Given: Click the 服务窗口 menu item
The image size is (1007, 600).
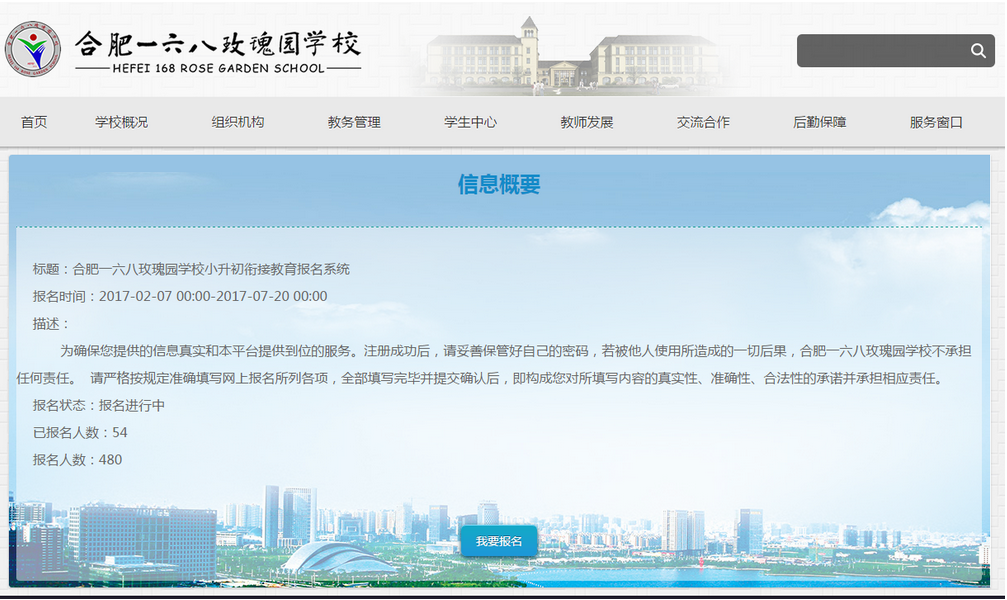Looking at the screenshot, I should (936, 122).
